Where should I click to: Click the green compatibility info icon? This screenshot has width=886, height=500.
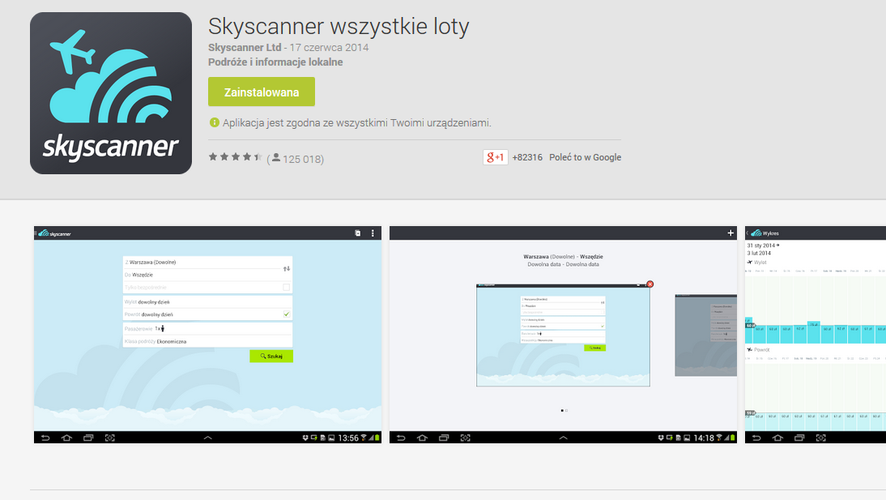tap(214, 123)
